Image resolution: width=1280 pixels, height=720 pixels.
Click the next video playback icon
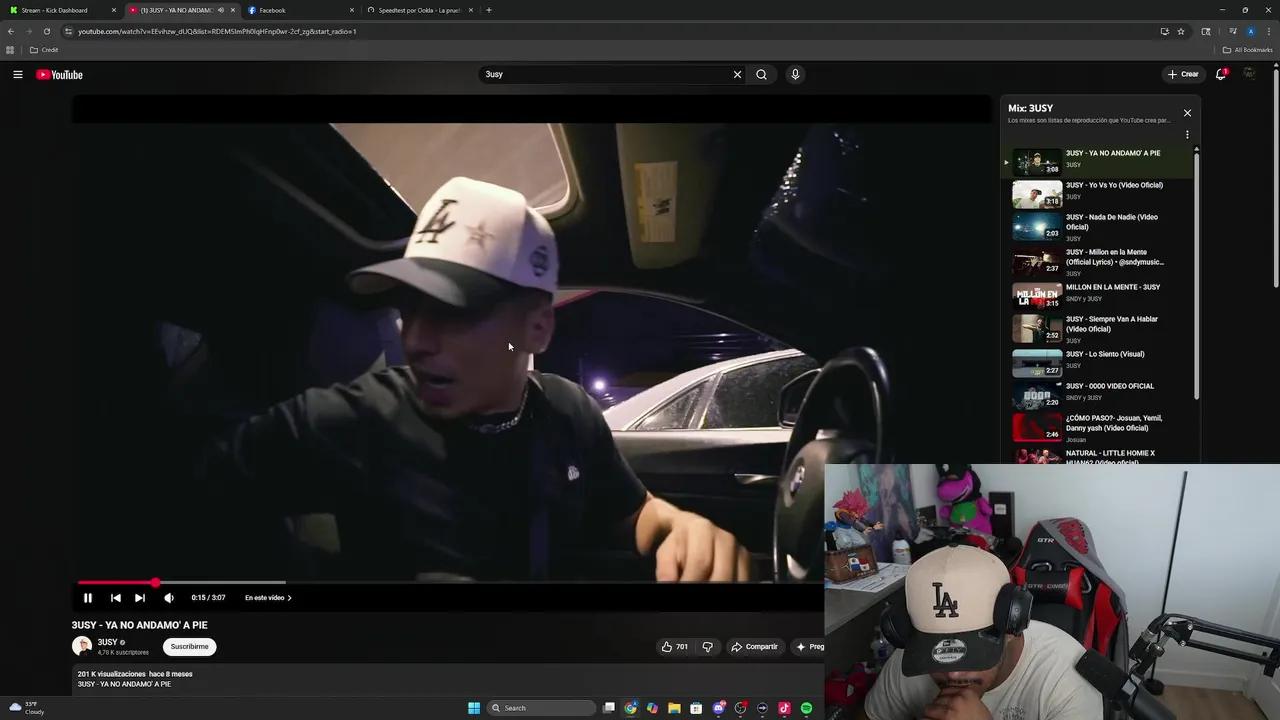point(140,597)
